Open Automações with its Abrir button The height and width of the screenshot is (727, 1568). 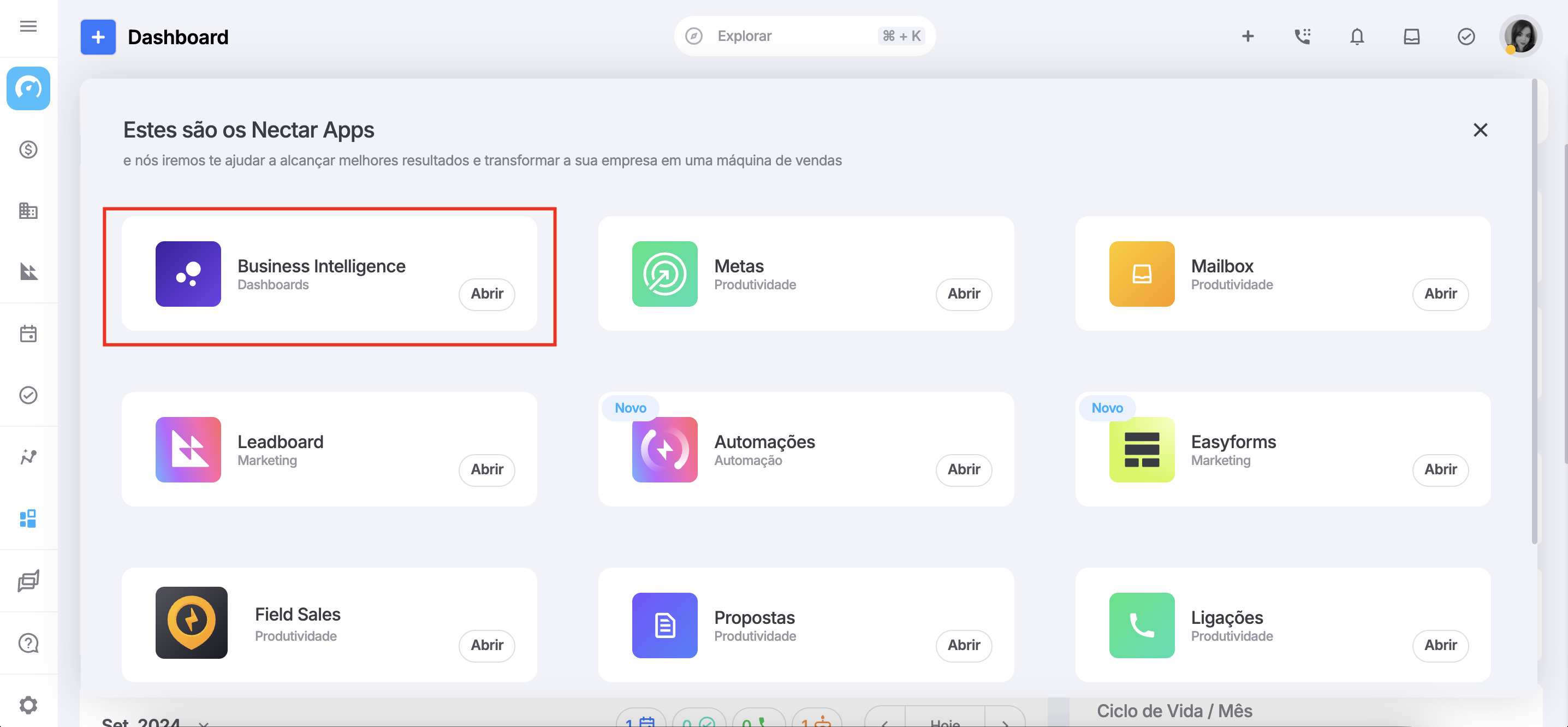click(964, 470)
